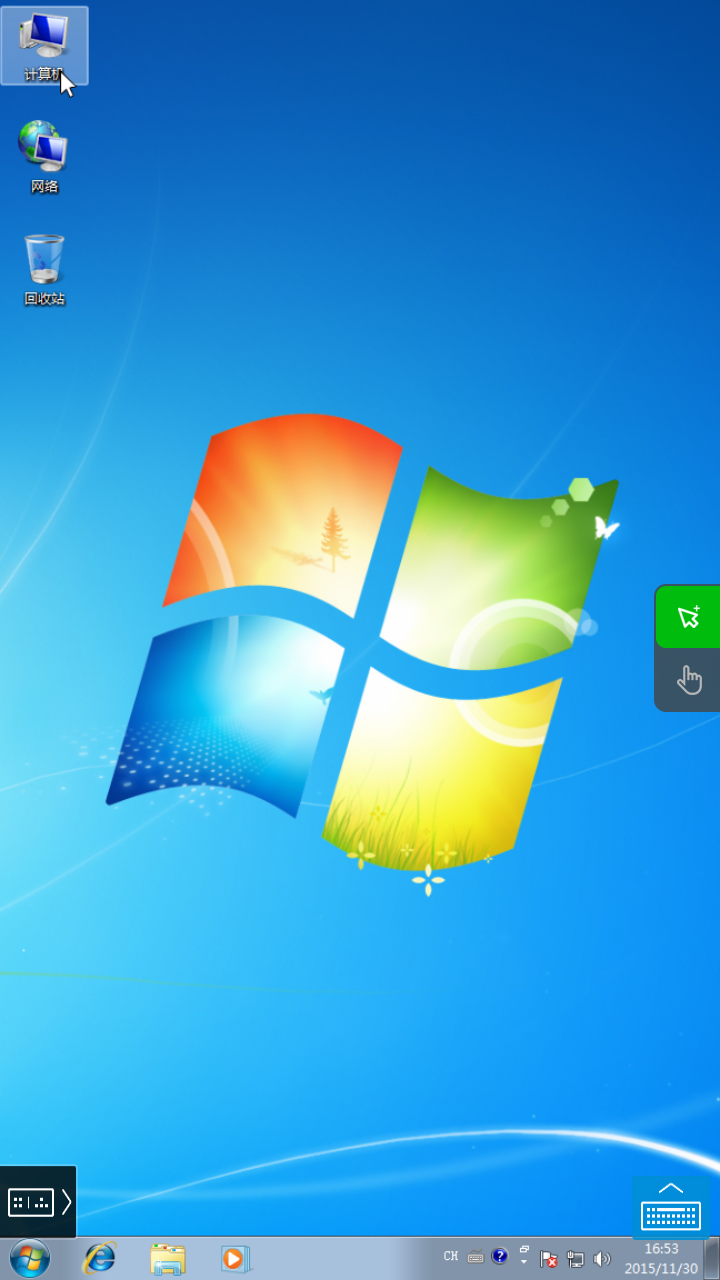The image size is (720, 1280).
Task: Open the Windows Start menu
Action: pos(29,1258)
